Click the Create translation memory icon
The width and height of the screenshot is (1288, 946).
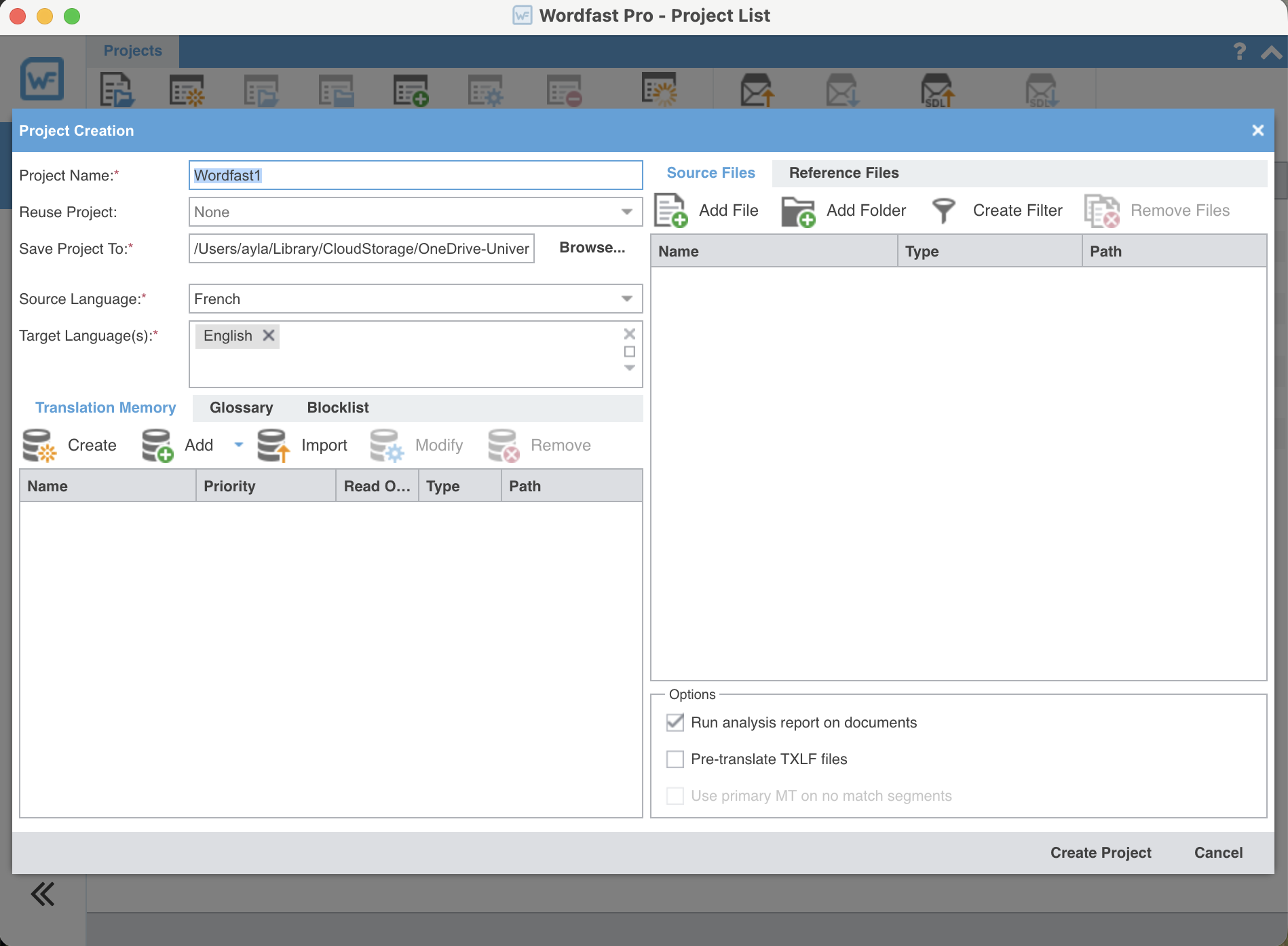point(39,445)
